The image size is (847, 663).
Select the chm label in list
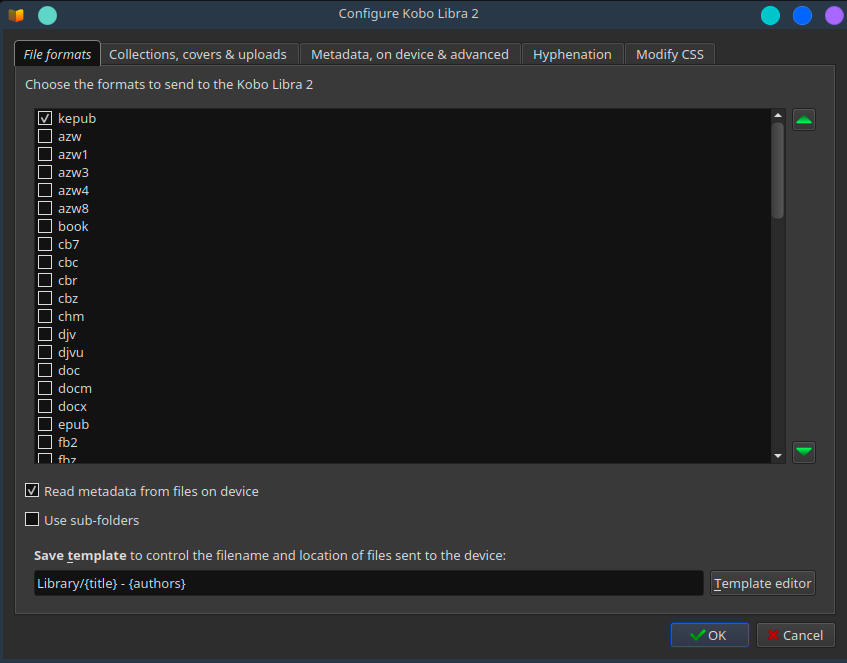pyautogui.click(x=71, y=316)
